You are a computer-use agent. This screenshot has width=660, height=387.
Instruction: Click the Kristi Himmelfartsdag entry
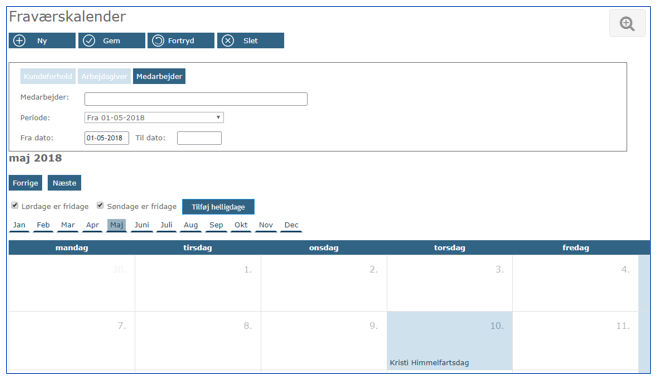click(x=429, y=363)
